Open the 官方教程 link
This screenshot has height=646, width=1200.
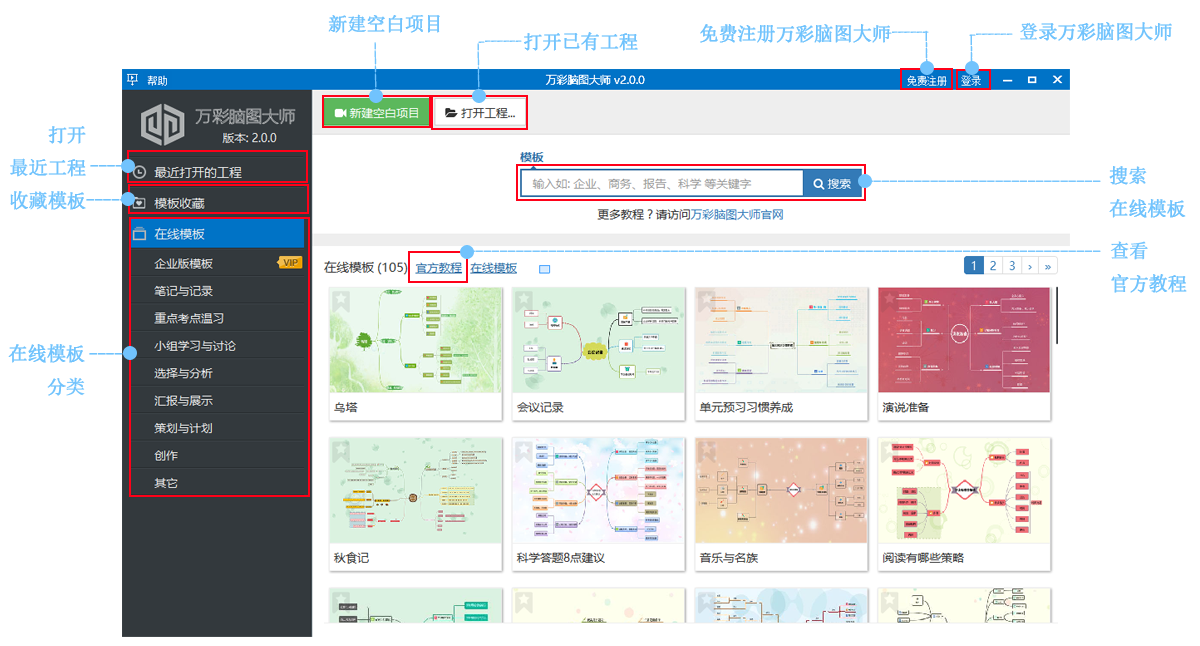[438, 268]
